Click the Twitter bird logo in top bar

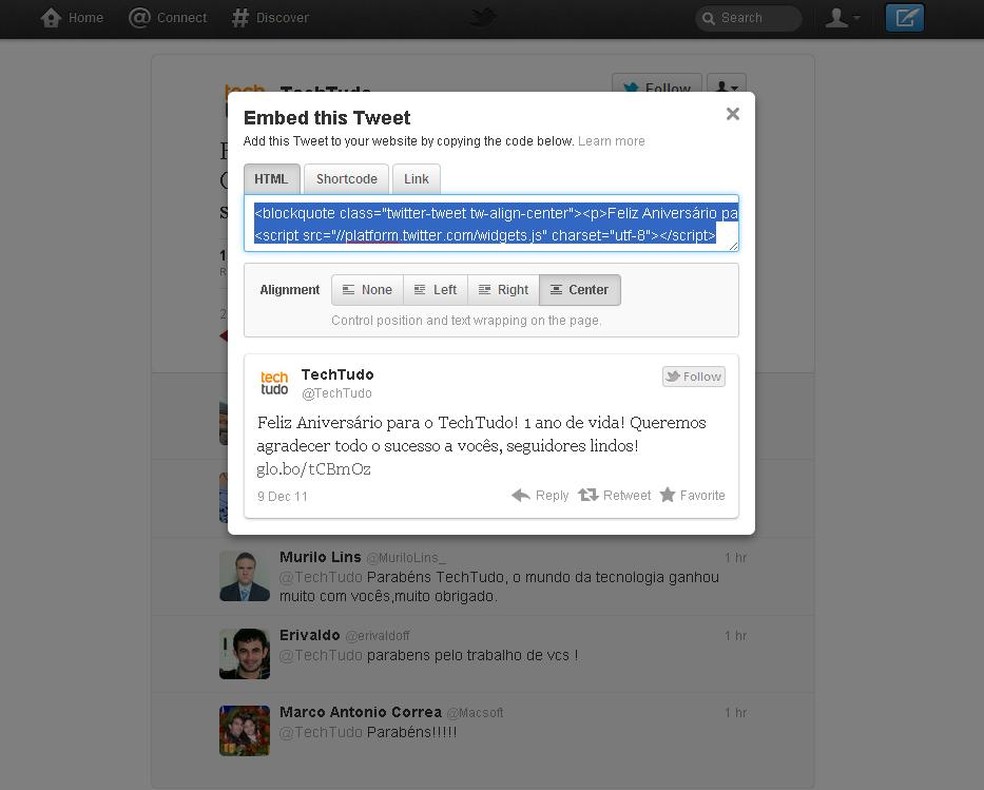click(483, 18)
